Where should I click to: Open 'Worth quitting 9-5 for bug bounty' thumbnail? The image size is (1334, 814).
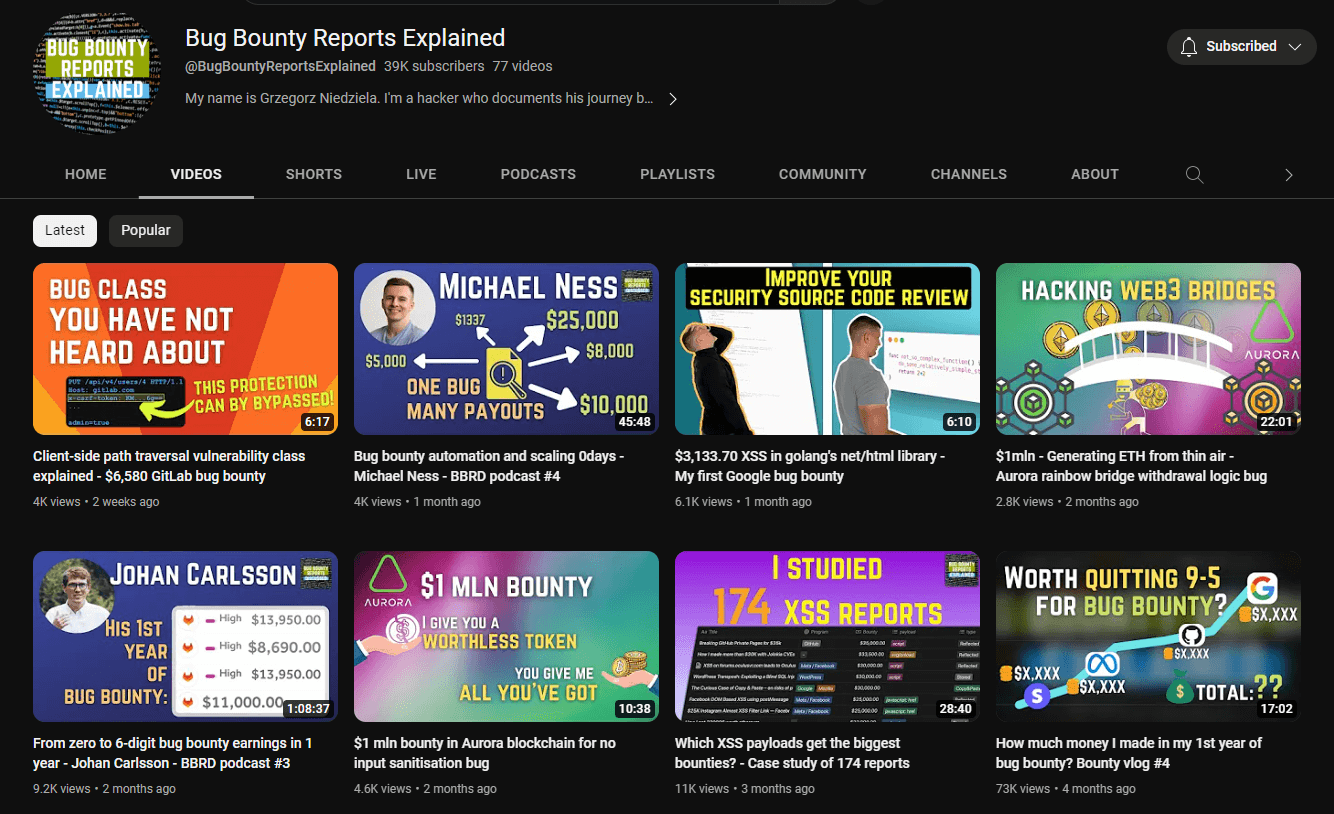click(x=1148, y=636)
